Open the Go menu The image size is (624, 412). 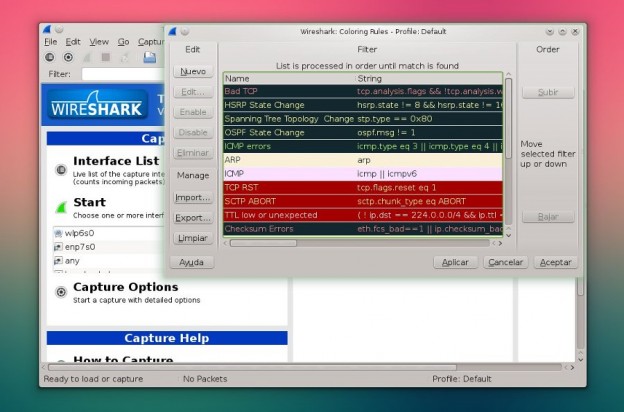coord(123,42)
